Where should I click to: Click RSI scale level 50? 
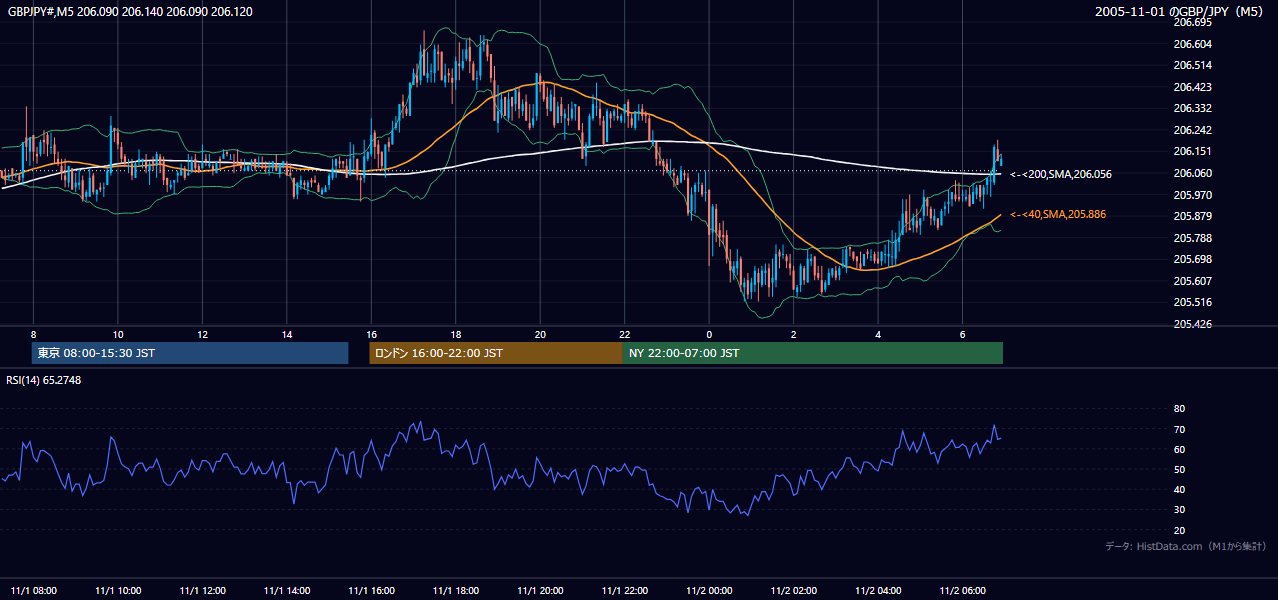[1179, 470]
